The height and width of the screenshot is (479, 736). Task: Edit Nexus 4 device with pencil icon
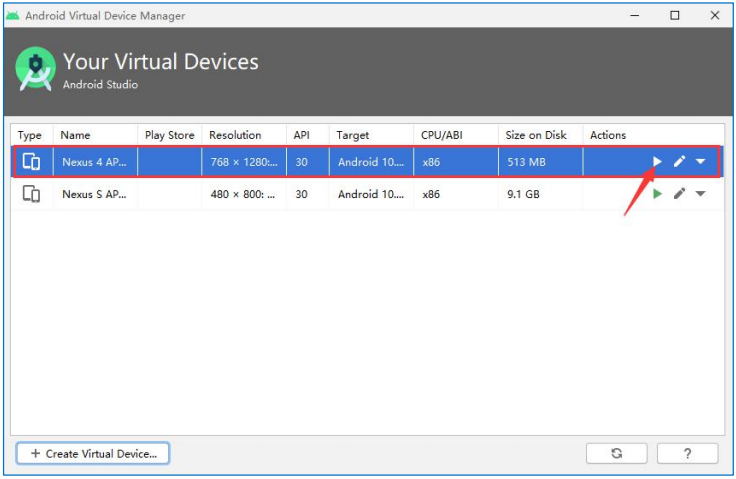click(679, 162)
